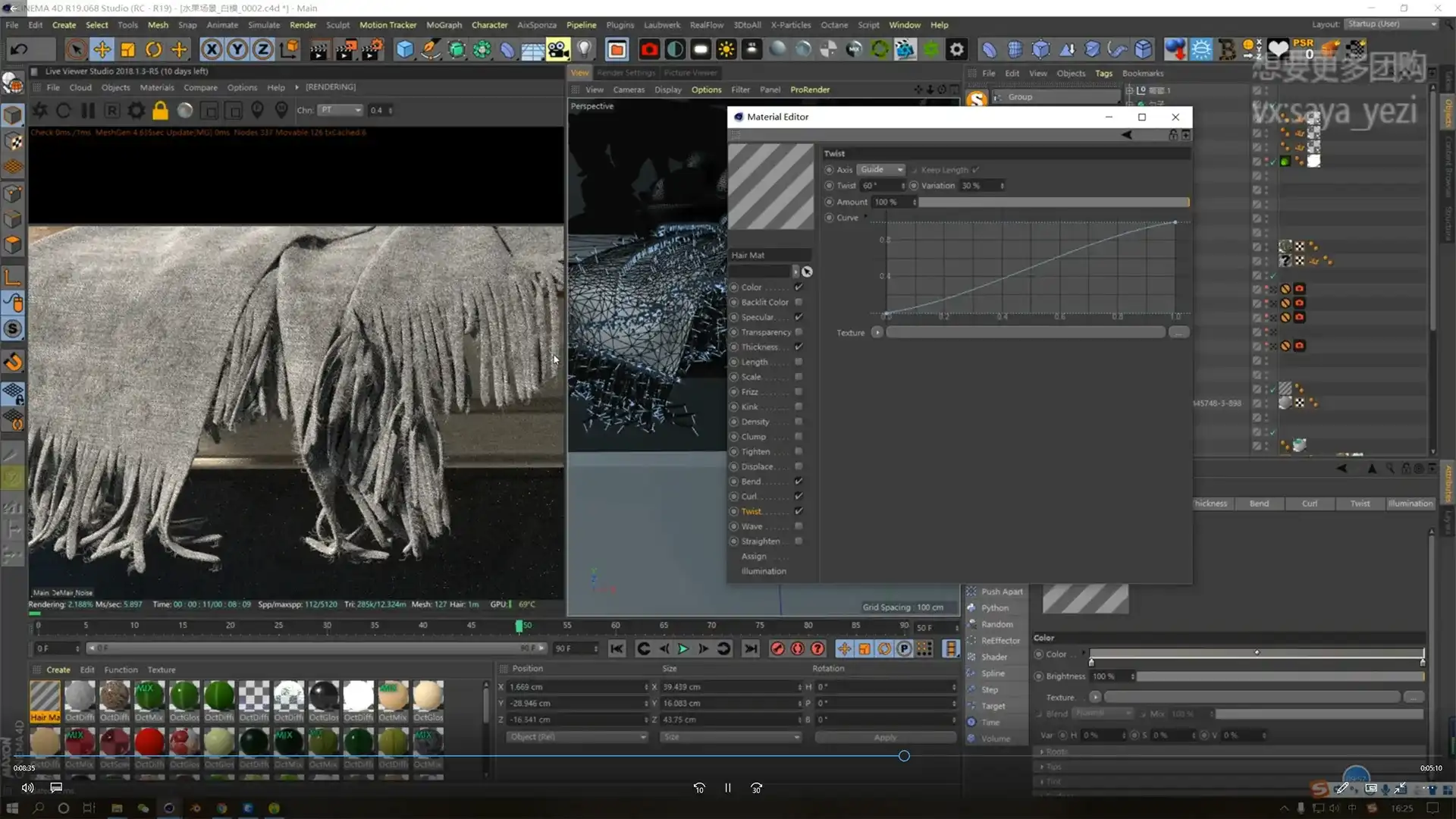Click the Python tag icon in the list
Viewport: 1456px width, 819px height.
coord(971,607)
